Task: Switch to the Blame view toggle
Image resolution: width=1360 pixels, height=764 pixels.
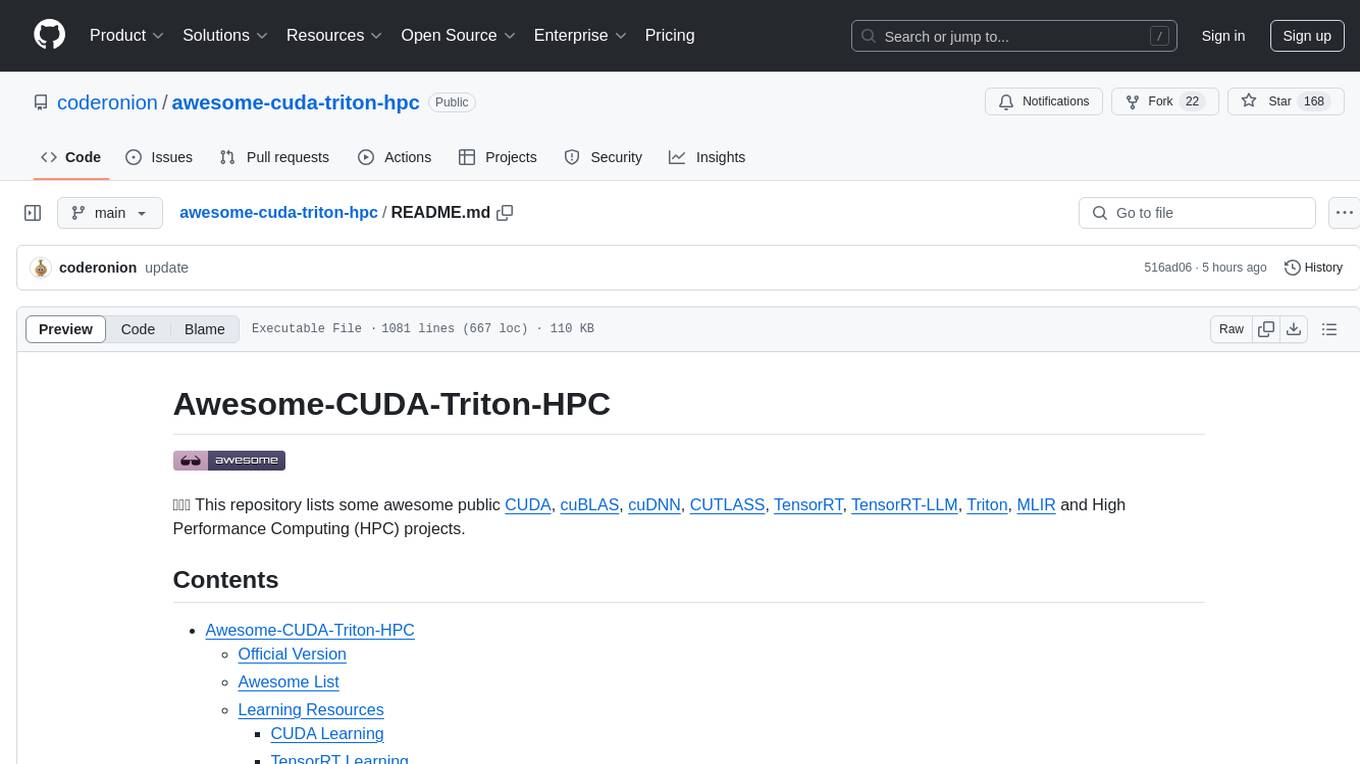Action: click(205, 329)
